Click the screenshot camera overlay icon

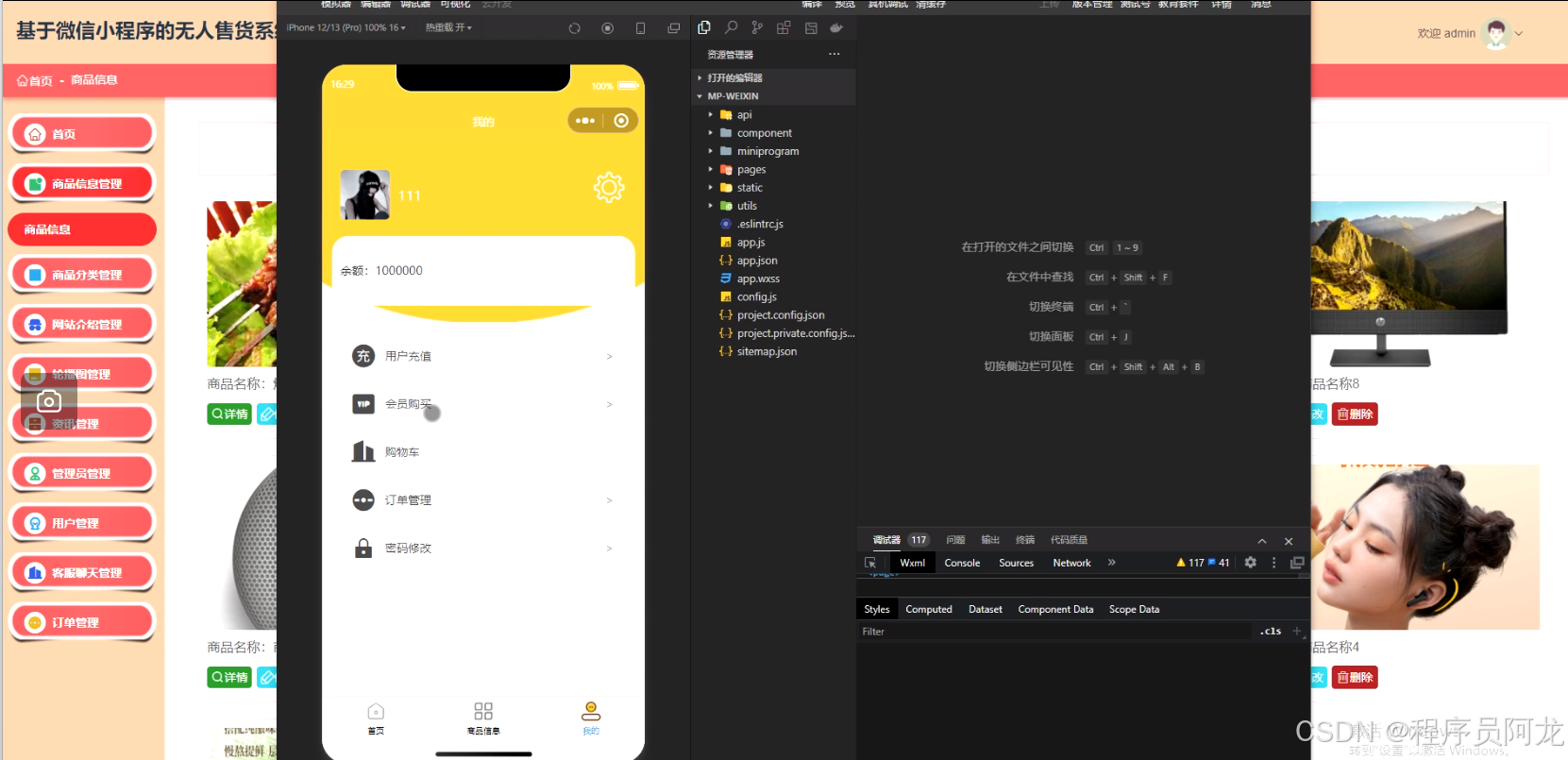(49, 401)
